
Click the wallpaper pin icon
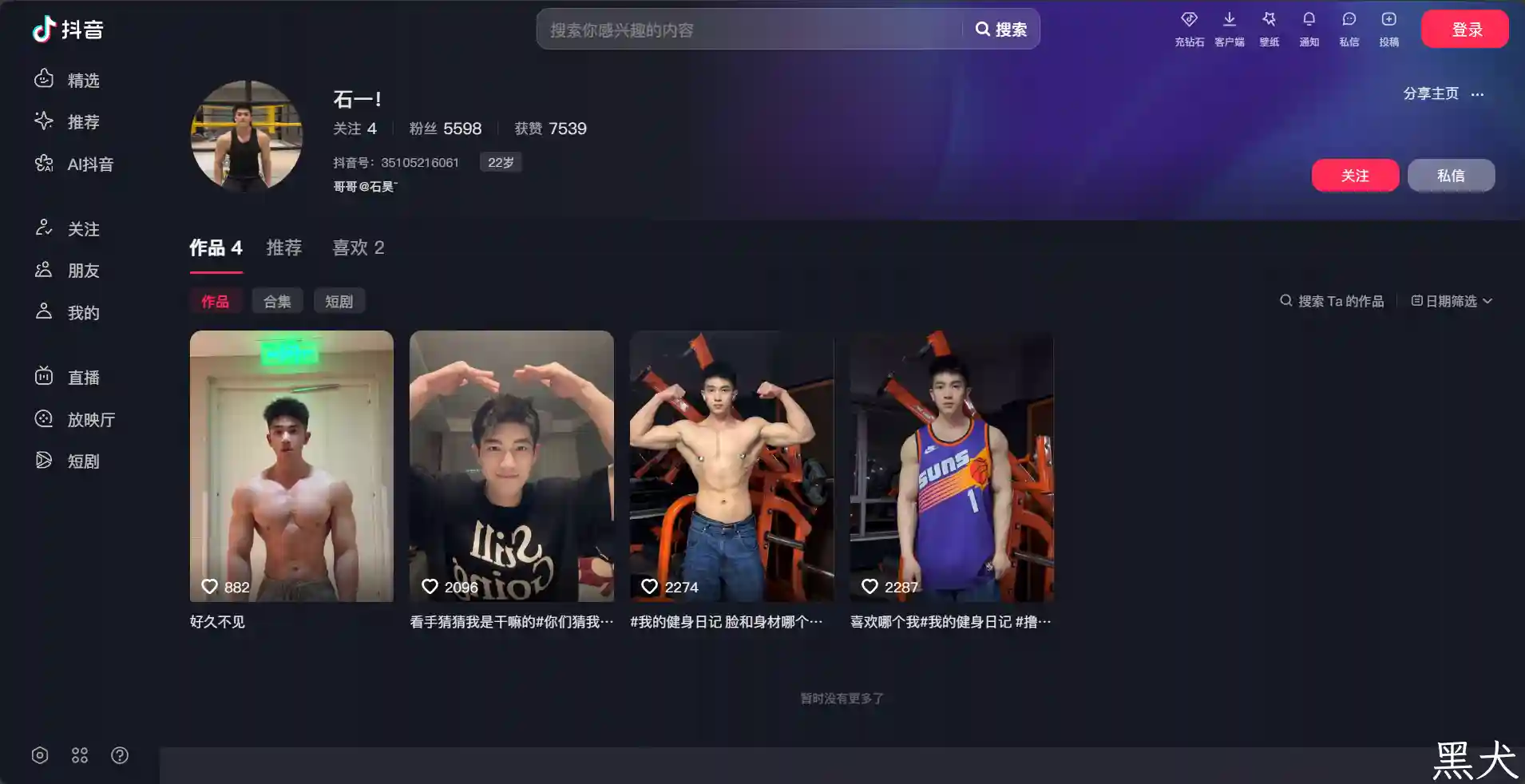[1269, 21]
